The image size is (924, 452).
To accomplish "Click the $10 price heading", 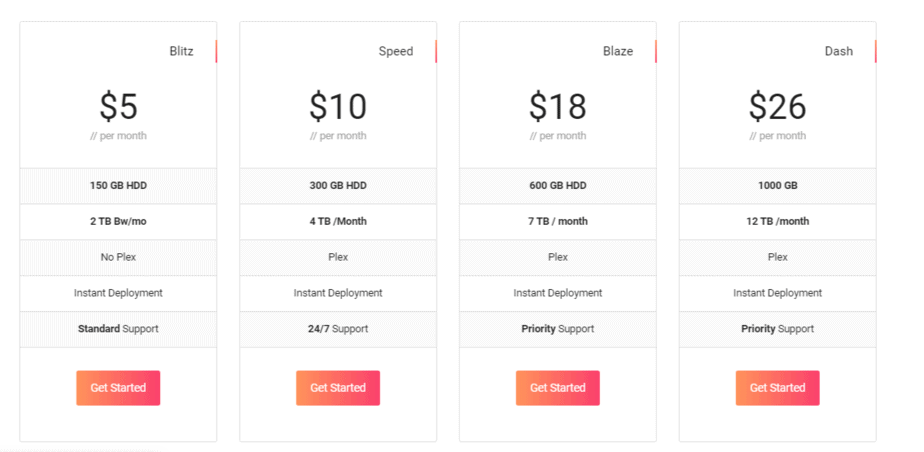I will (x=338, y=106).
